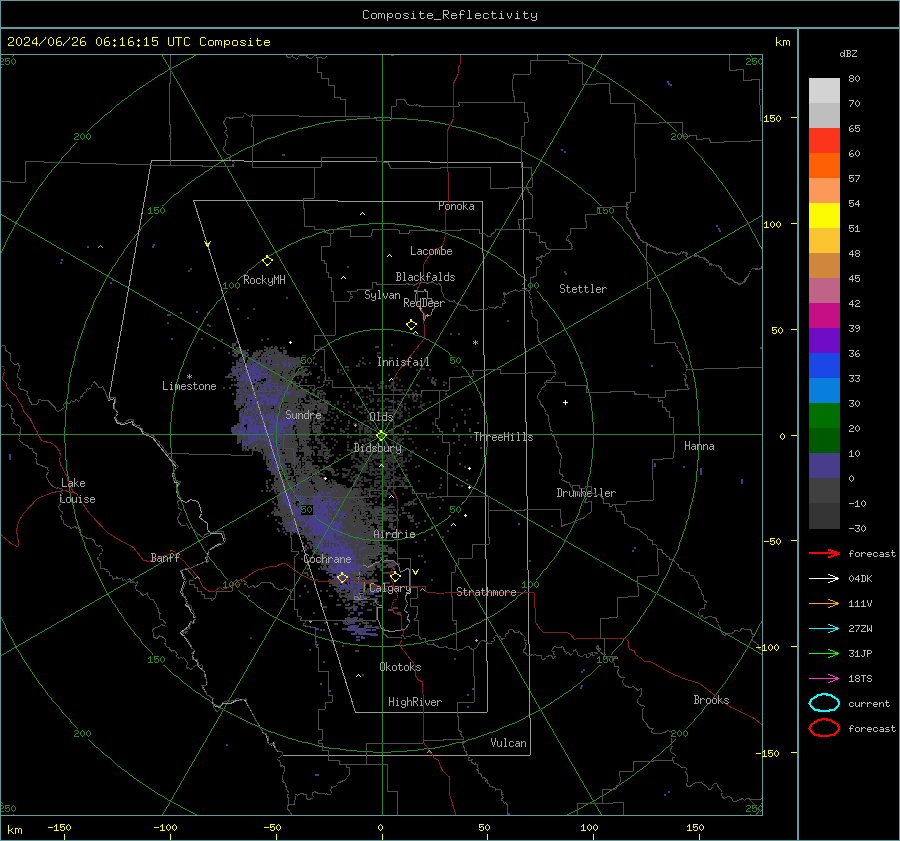Image resolution: width=900 pixels, height=841 pixels.
Task: Click the Banff town label
Action: click(165, 557)
